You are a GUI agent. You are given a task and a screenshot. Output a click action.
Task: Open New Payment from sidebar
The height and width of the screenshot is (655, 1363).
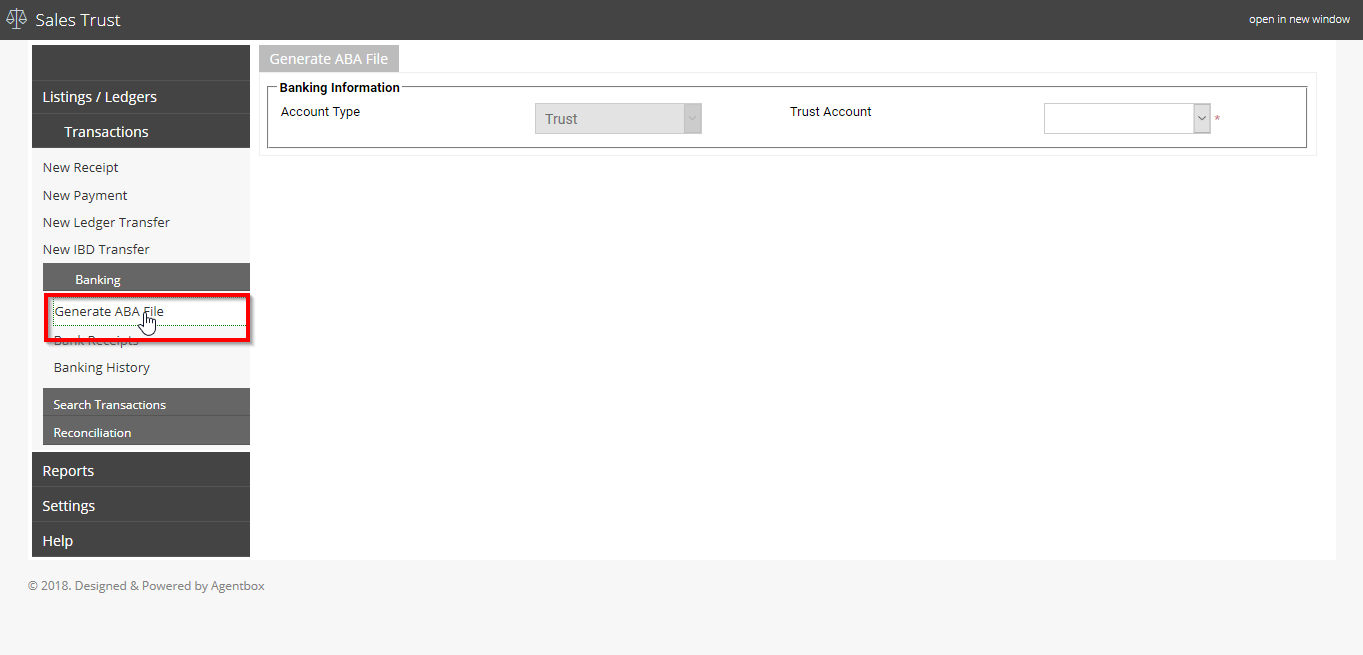tap(85, 195)
